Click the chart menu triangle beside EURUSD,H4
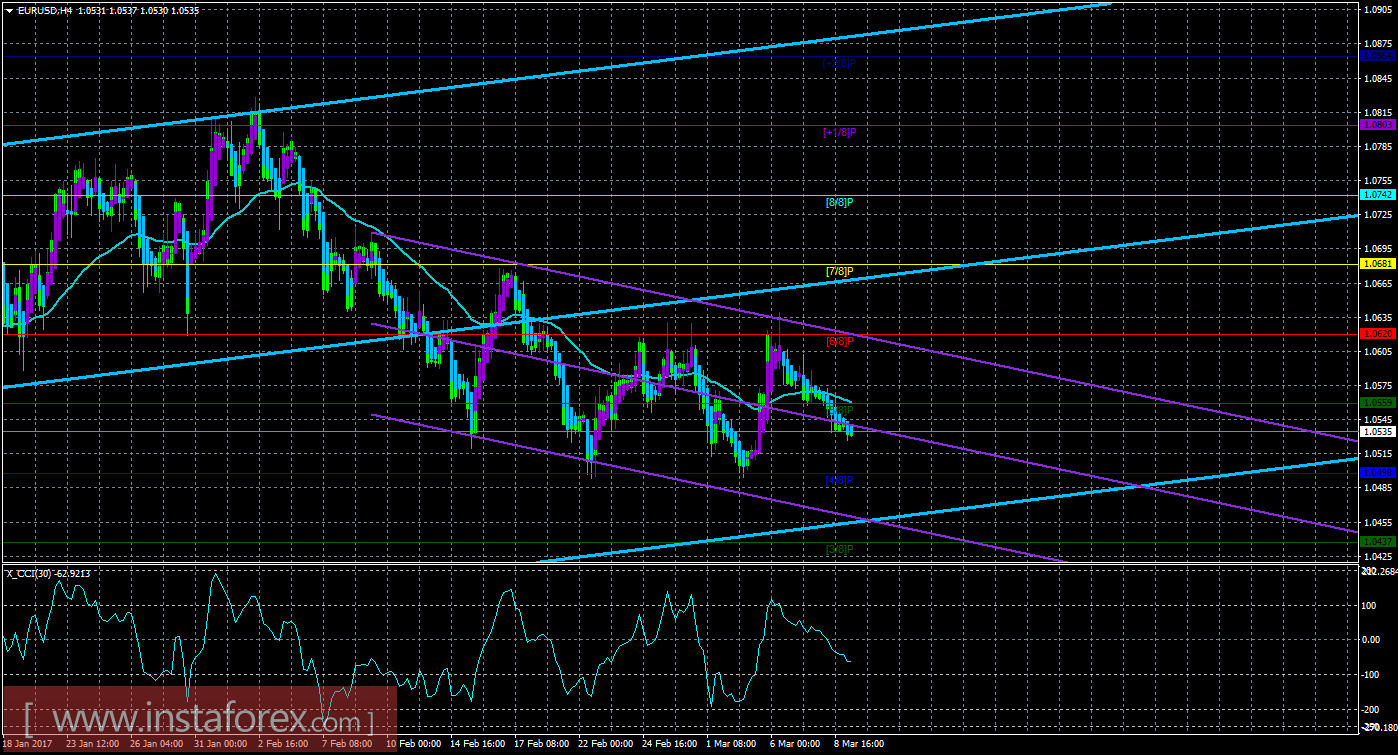 (x=9, y=10)
